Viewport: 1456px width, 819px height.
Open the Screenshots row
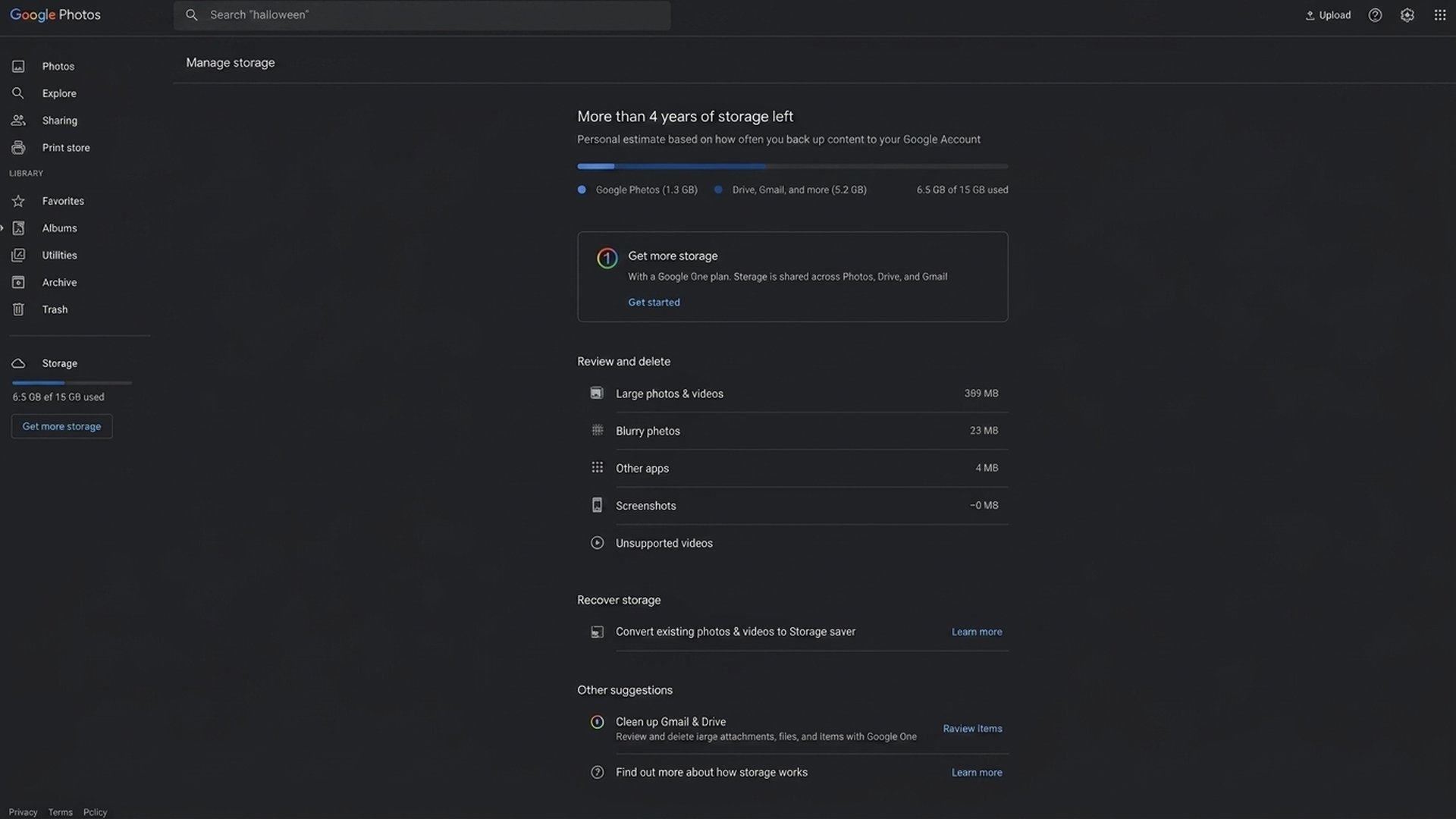coord(792,506)
